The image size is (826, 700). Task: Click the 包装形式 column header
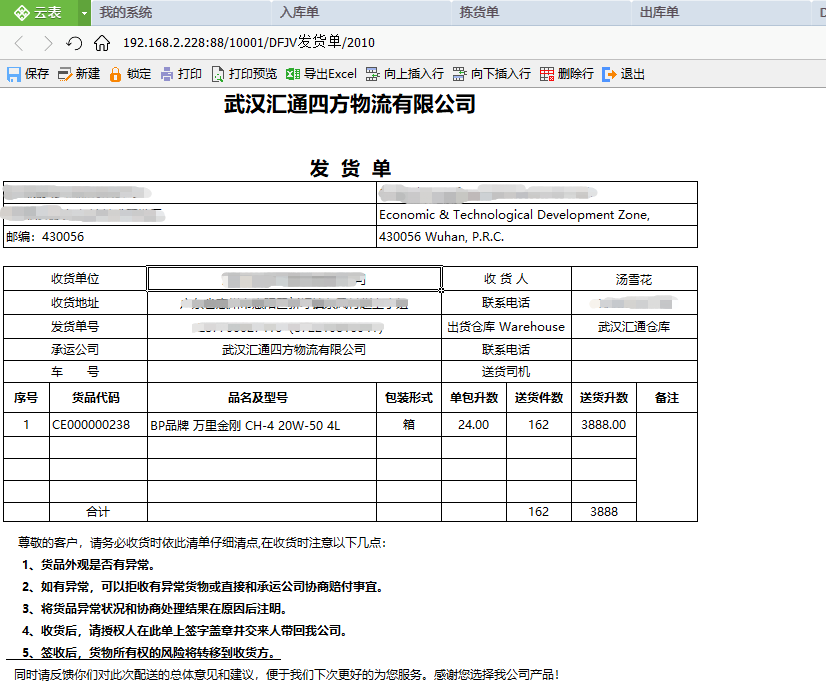click(x=409, y=398)
